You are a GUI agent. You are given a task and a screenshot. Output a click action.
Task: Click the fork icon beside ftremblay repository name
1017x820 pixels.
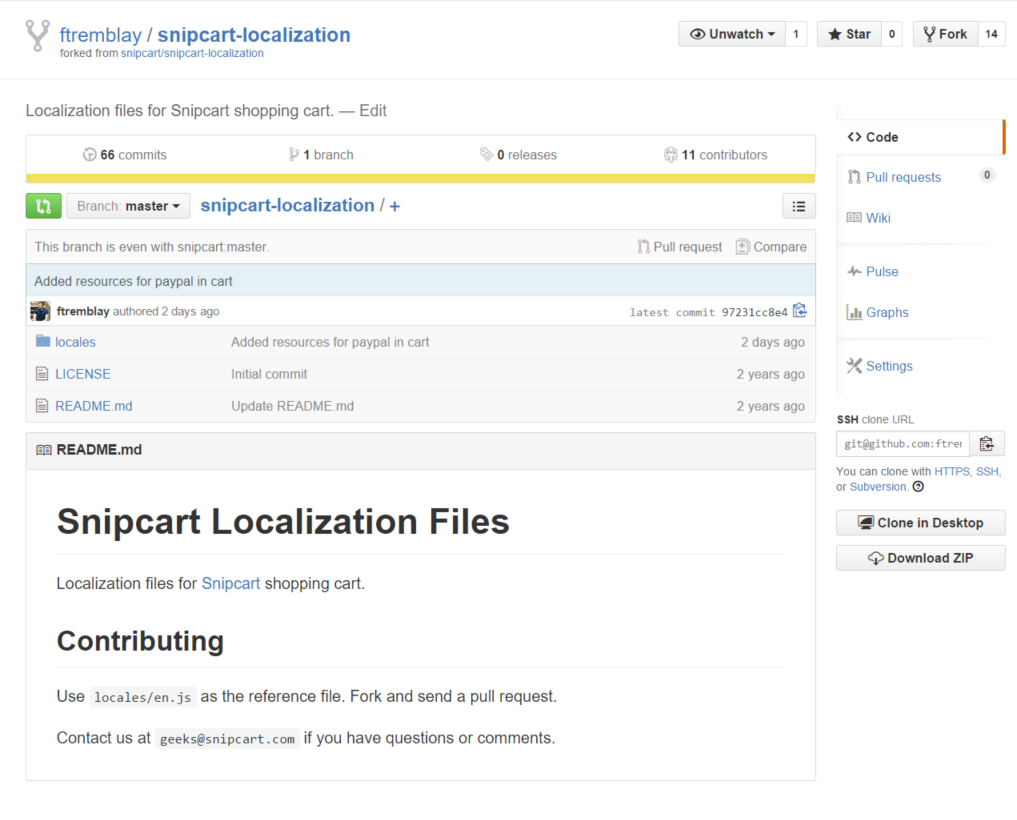(37, 35)
